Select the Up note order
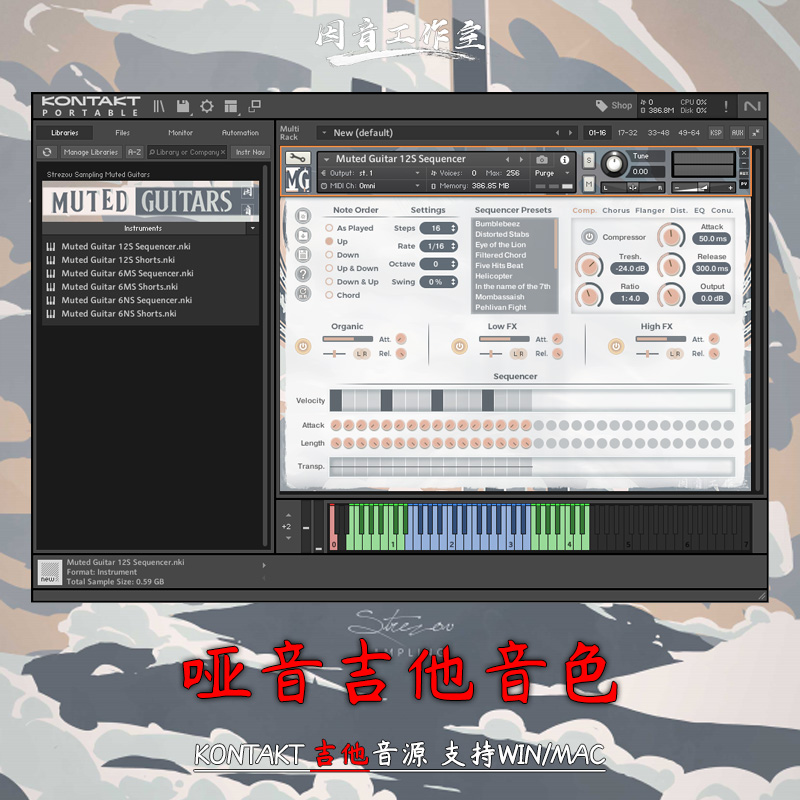The height and width of the screenshot is (800, 800). point(329,241)
